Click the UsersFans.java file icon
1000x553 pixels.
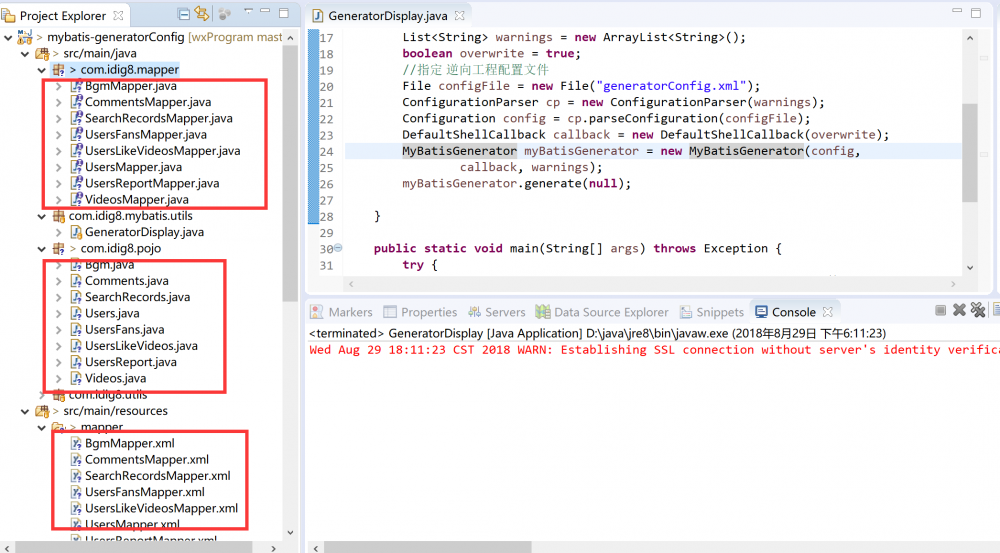[x=76, y=329]
